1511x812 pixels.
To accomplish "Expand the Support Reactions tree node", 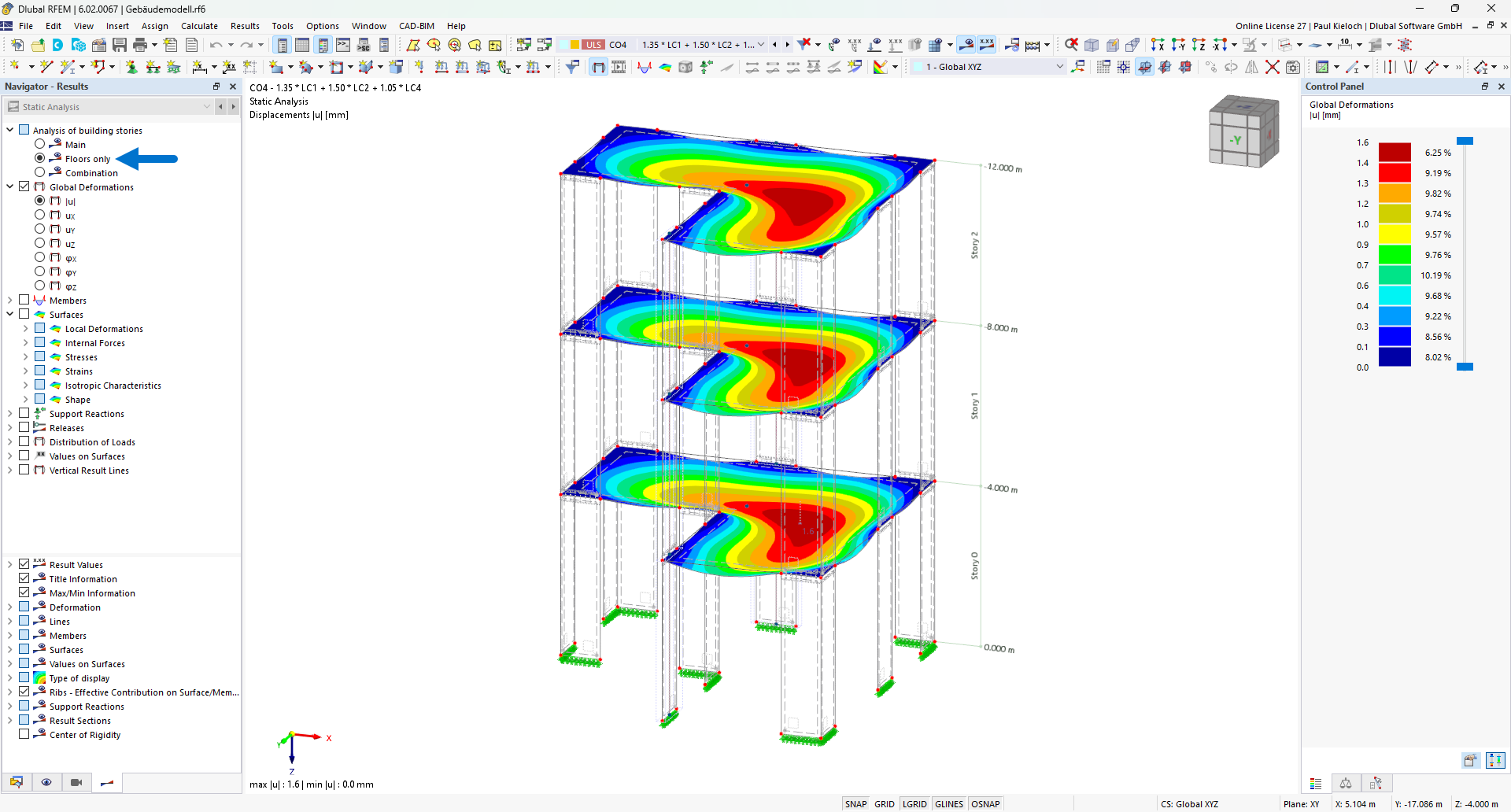I will (x=10, y=413).
